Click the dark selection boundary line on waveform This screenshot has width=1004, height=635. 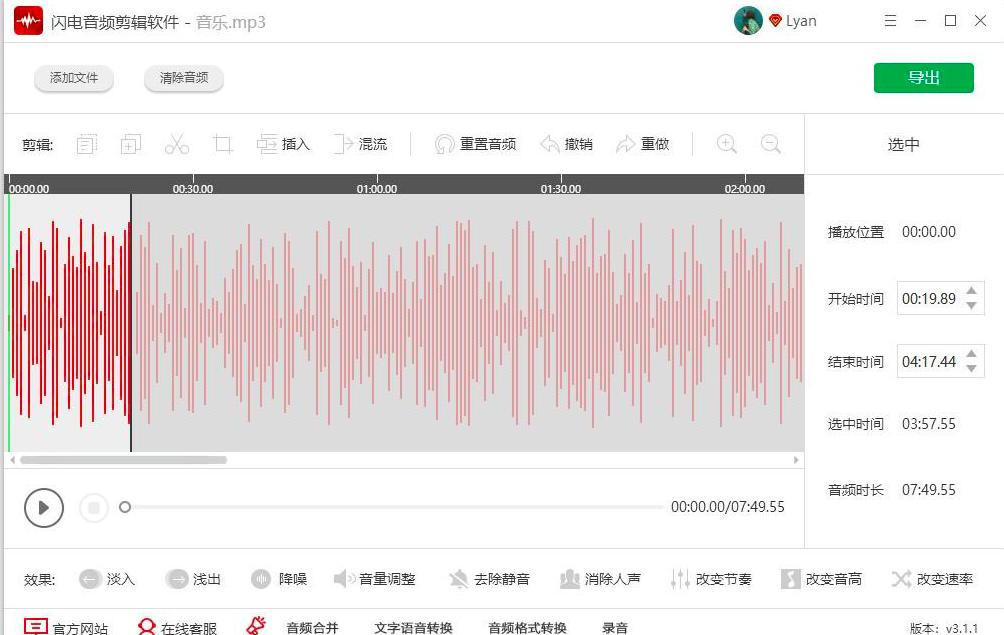(x=131, y=323)
